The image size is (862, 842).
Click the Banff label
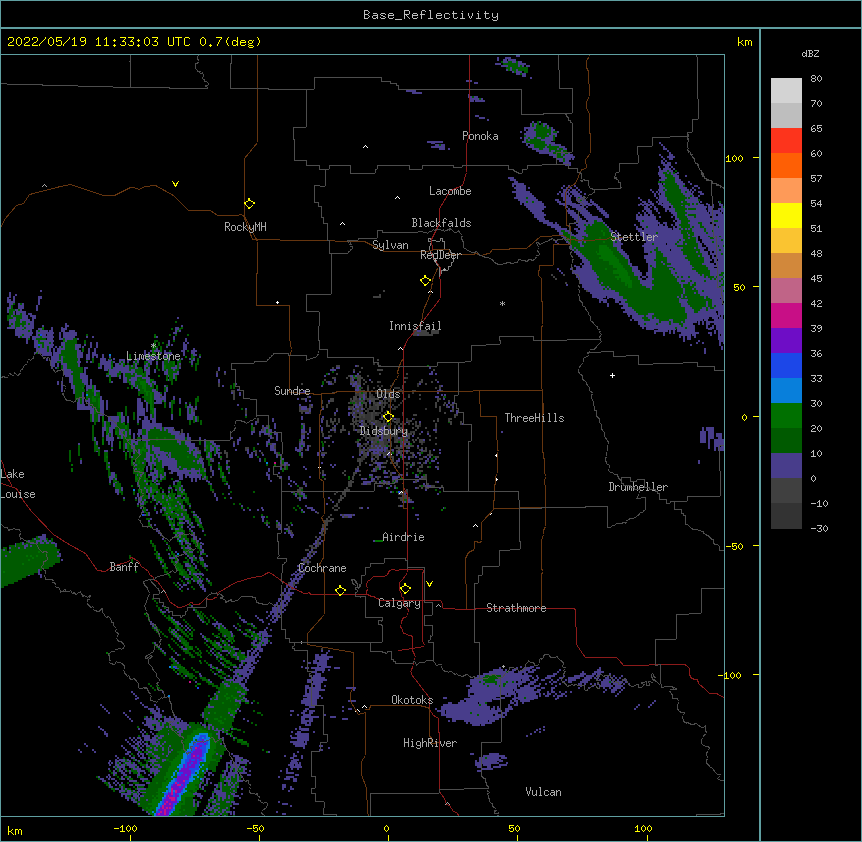pos(124,567)
